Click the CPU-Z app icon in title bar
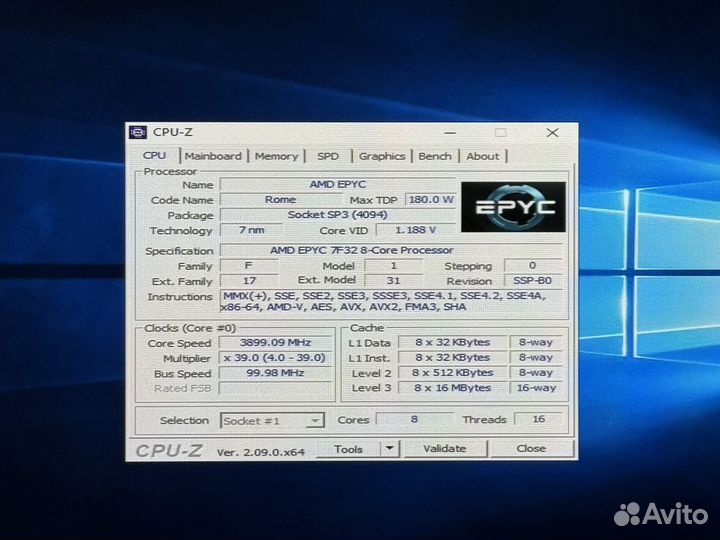This screenshot has width=720, height=540. click(x=138, y=133)
